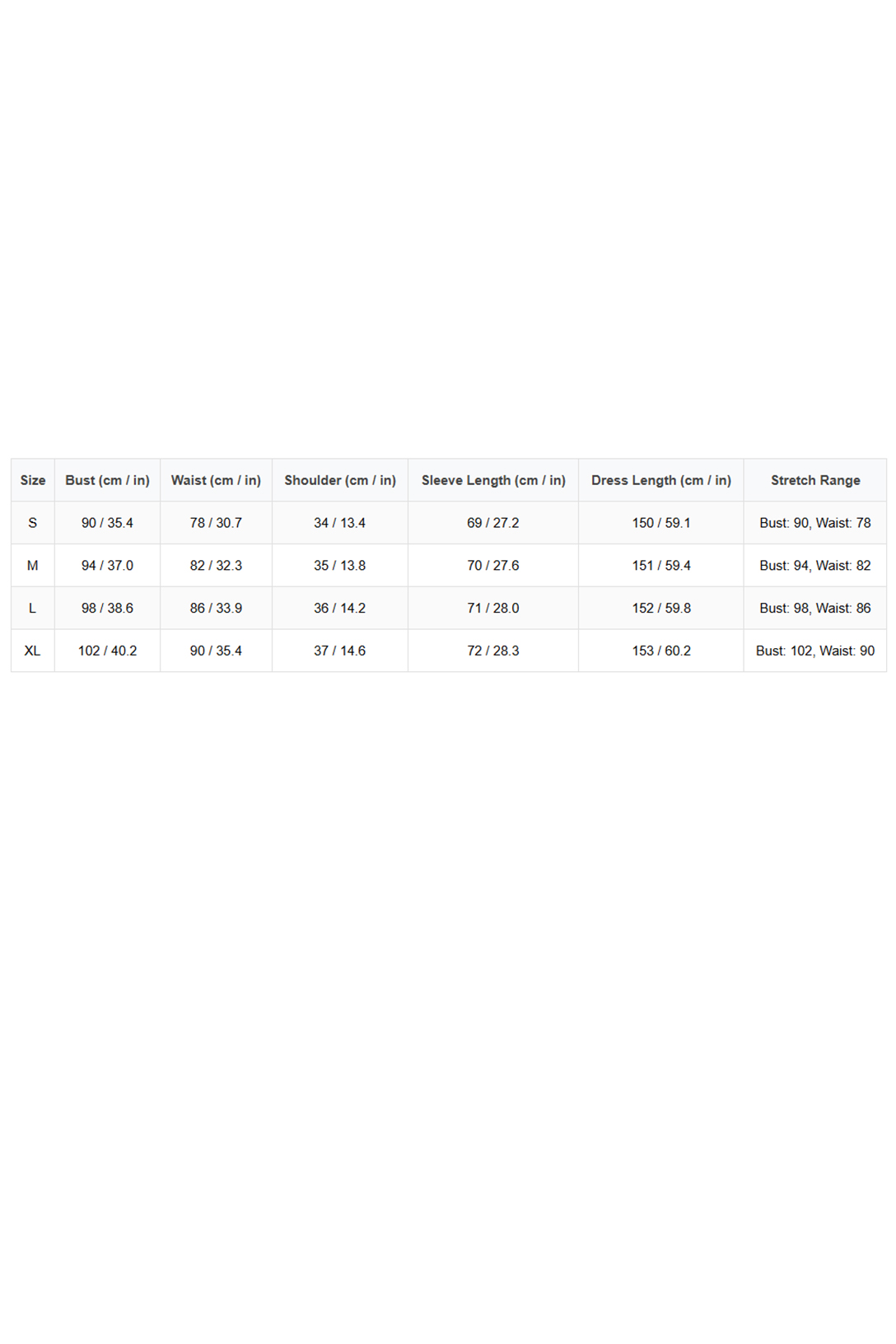Click the size L row label

[33, 609]
